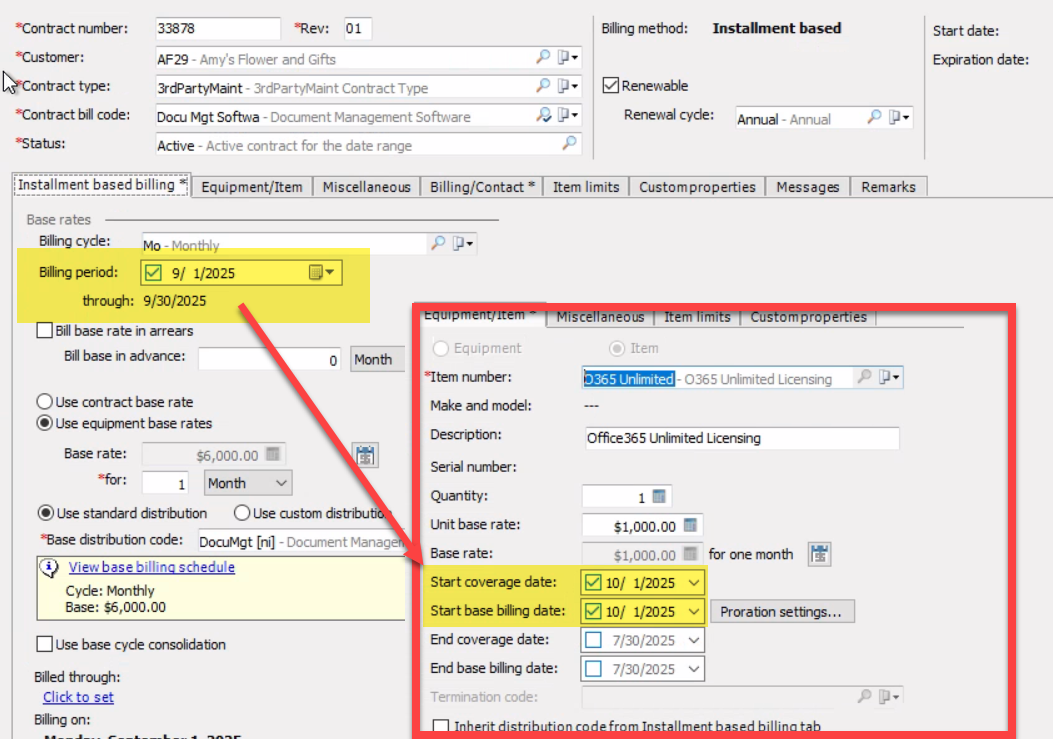The height and width of the screenshot is (739, 1053).
Task: Select the Item radio option
Action: (616, 348)
